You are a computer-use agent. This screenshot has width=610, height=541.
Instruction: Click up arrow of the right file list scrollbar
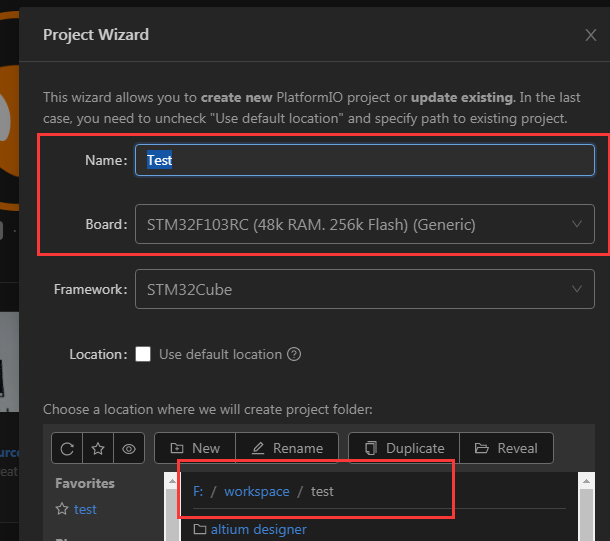(x=586, y=481)
